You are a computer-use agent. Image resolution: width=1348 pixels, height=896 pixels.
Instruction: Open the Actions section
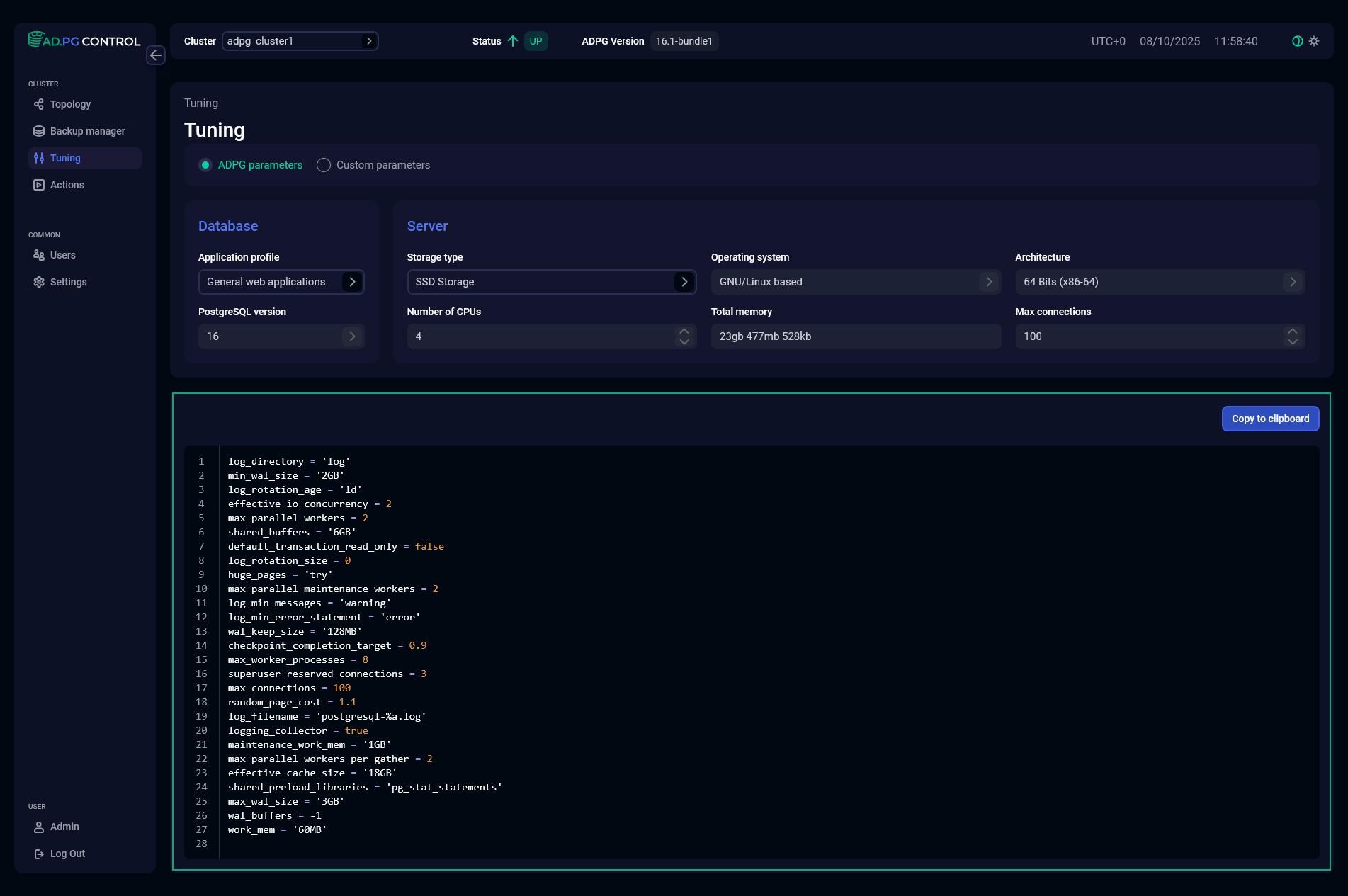pyautogui.click(x=67, y=185)
